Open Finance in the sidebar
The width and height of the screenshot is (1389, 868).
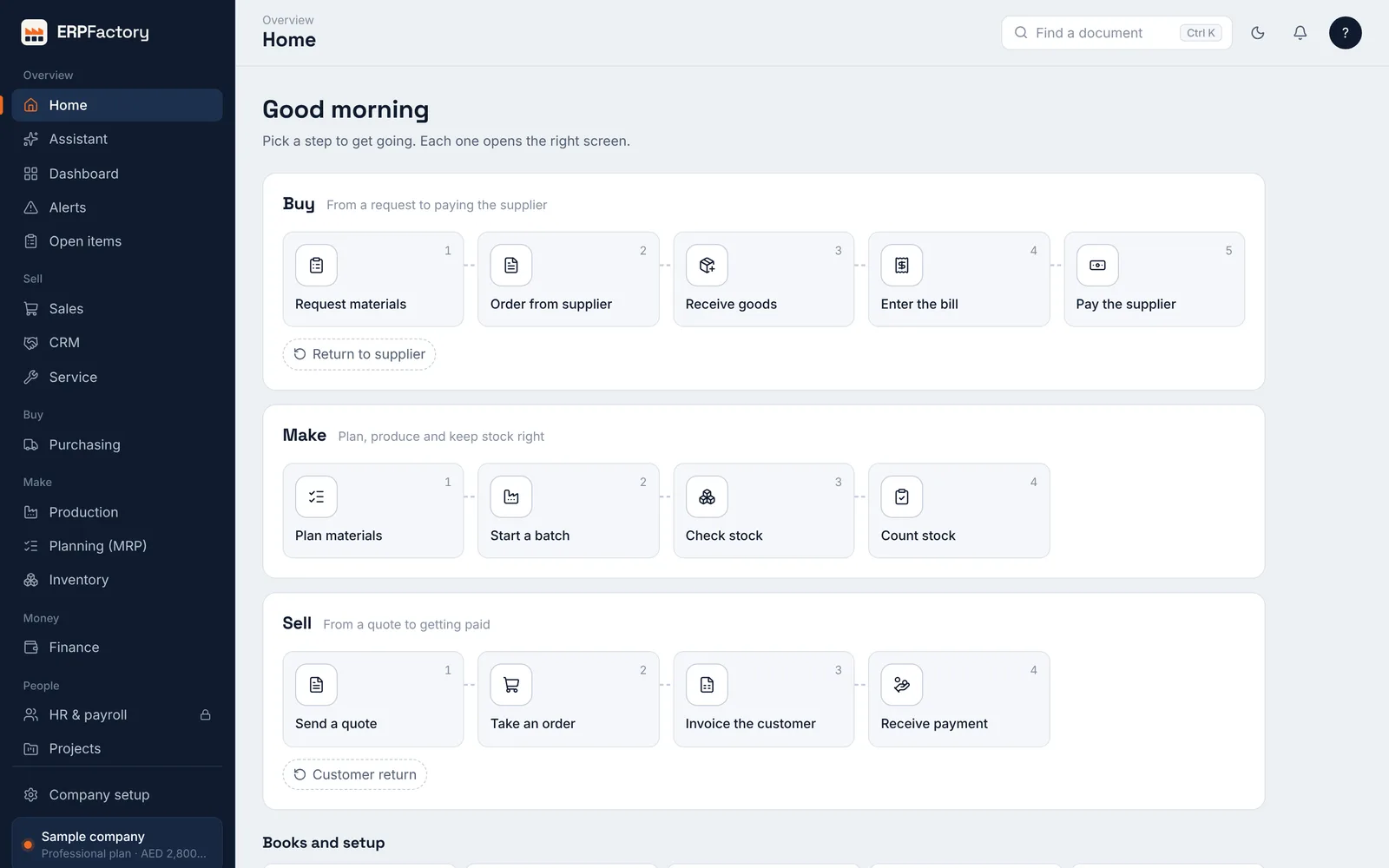click(x=117, y=648)
